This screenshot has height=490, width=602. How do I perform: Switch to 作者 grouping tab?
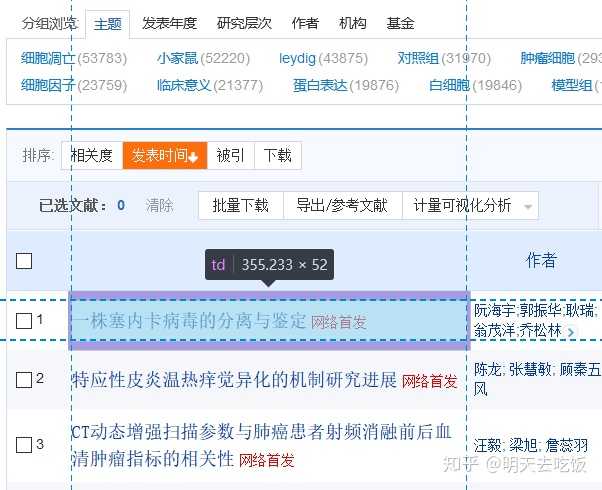[305, 23]
